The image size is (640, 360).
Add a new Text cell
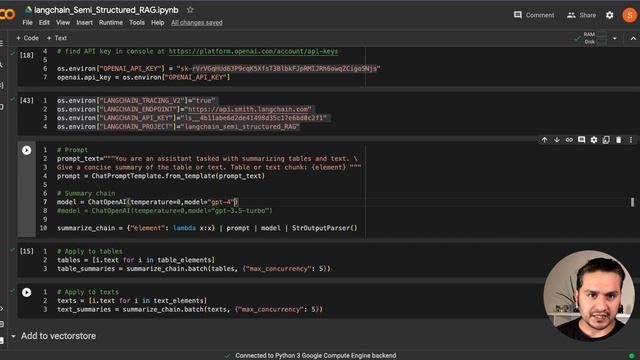click(x=57, y=38)
